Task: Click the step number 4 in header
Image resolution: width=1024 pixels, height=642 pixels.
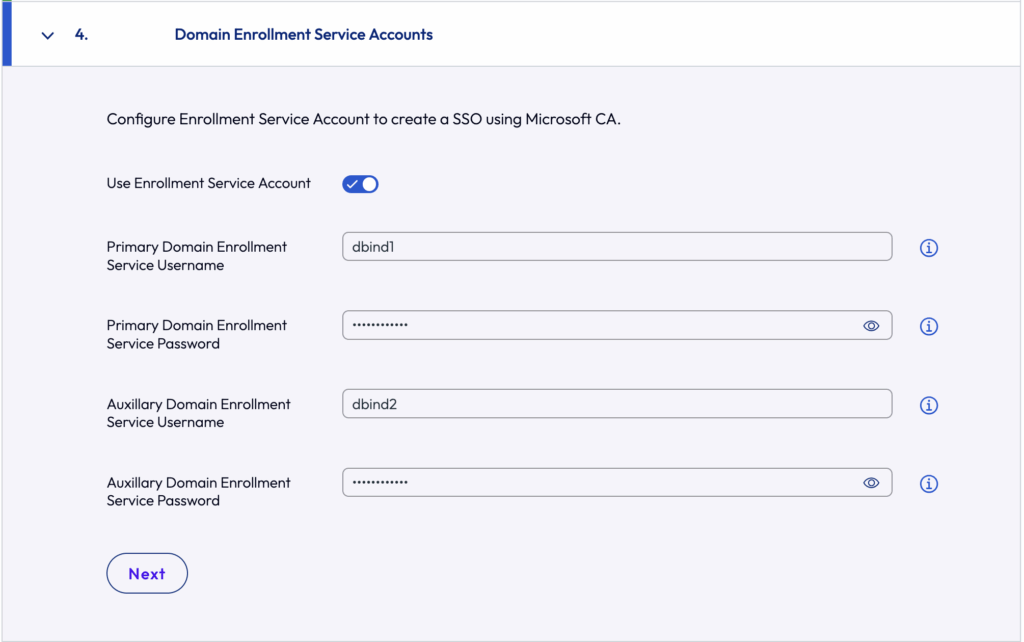Action: pos(81,35)
